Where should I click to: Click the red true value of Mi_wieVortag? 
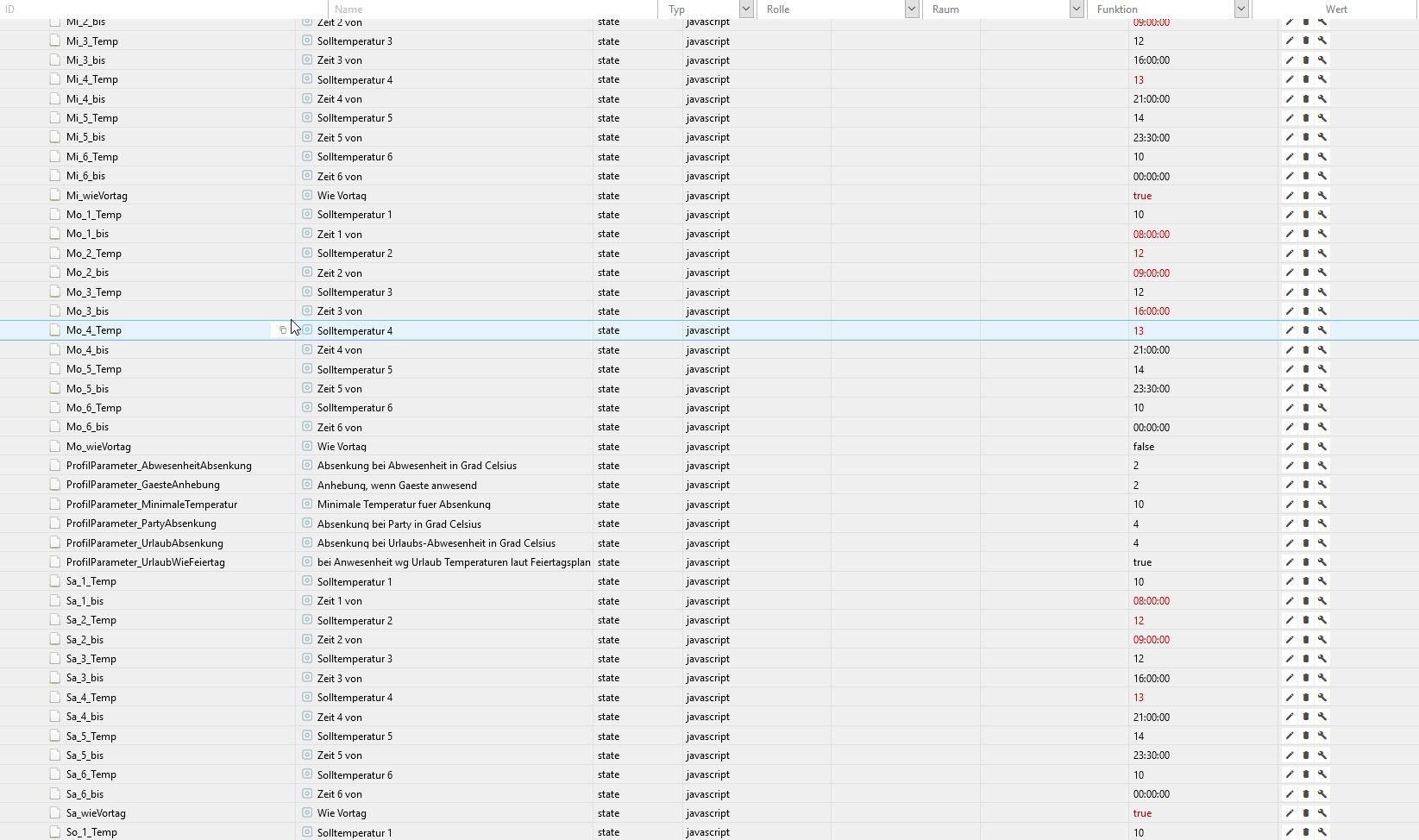[x=1142, y=196]
